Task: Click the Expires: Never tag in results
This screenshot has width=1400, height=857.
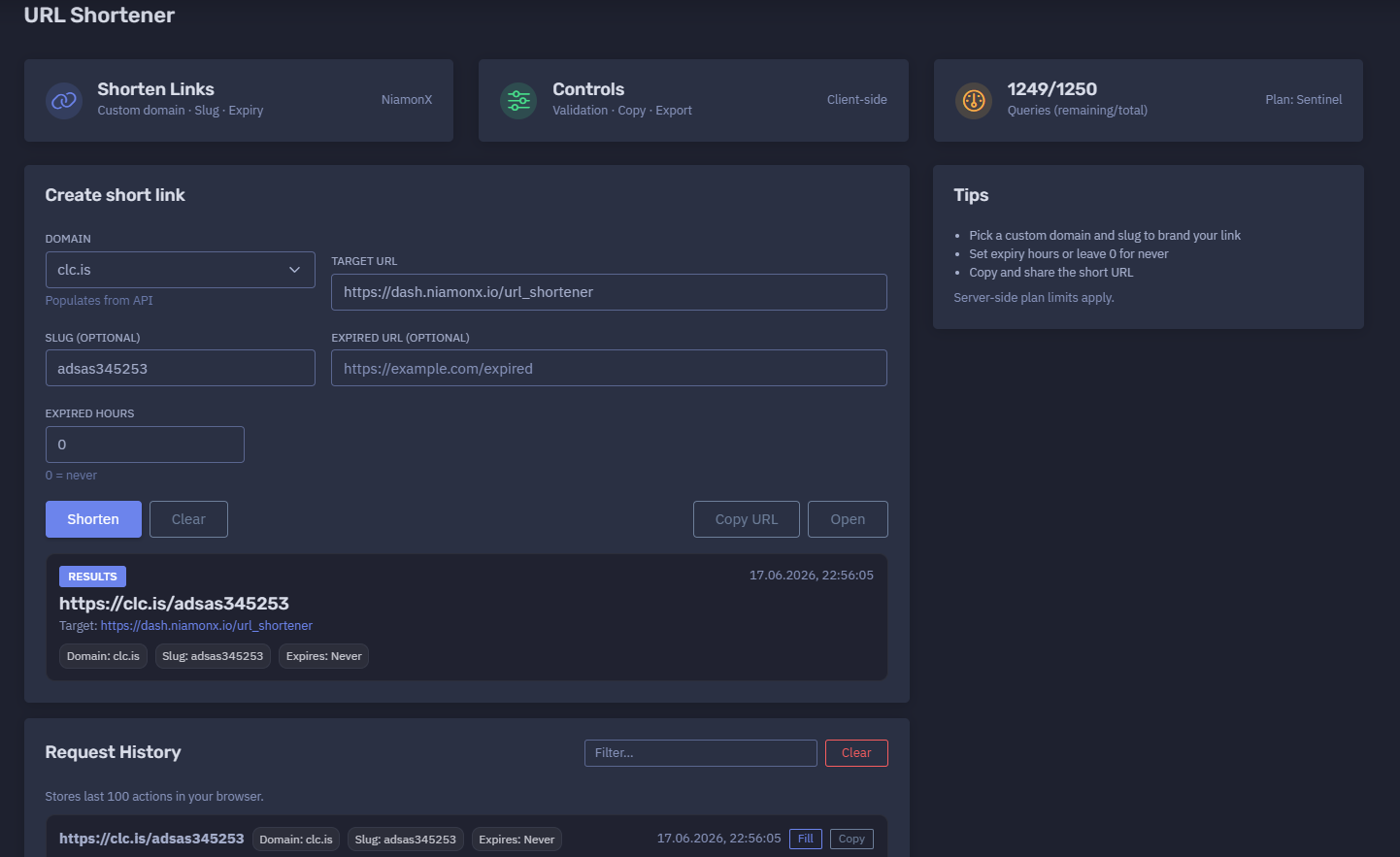Action: pos(323,656)
